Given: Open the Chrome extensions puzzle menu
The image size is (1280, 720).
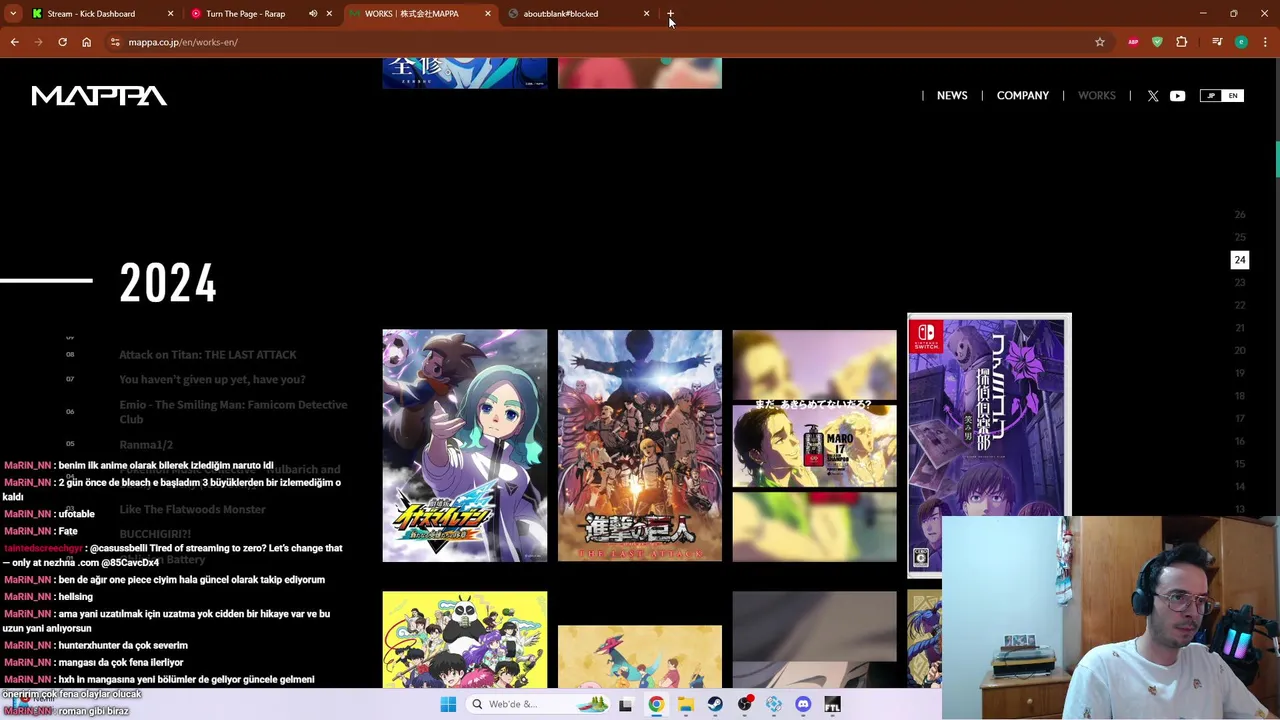Looking at the screenshot, I should tap(1182, 42).
